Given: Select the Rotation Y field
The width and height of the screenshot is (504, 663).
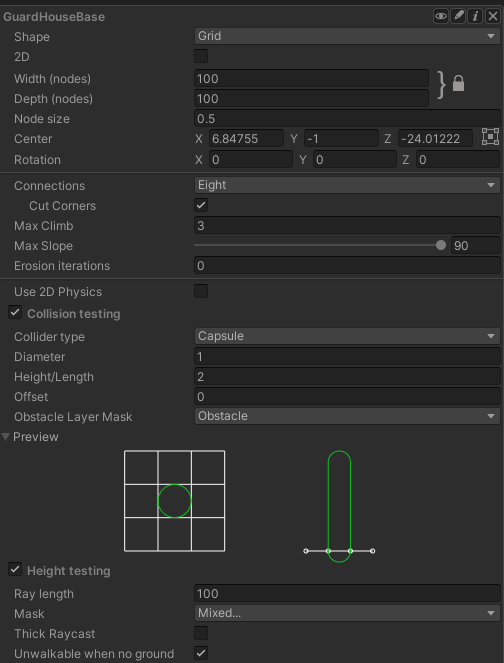Looking at the screenshot, I should [x=355, y=160].
